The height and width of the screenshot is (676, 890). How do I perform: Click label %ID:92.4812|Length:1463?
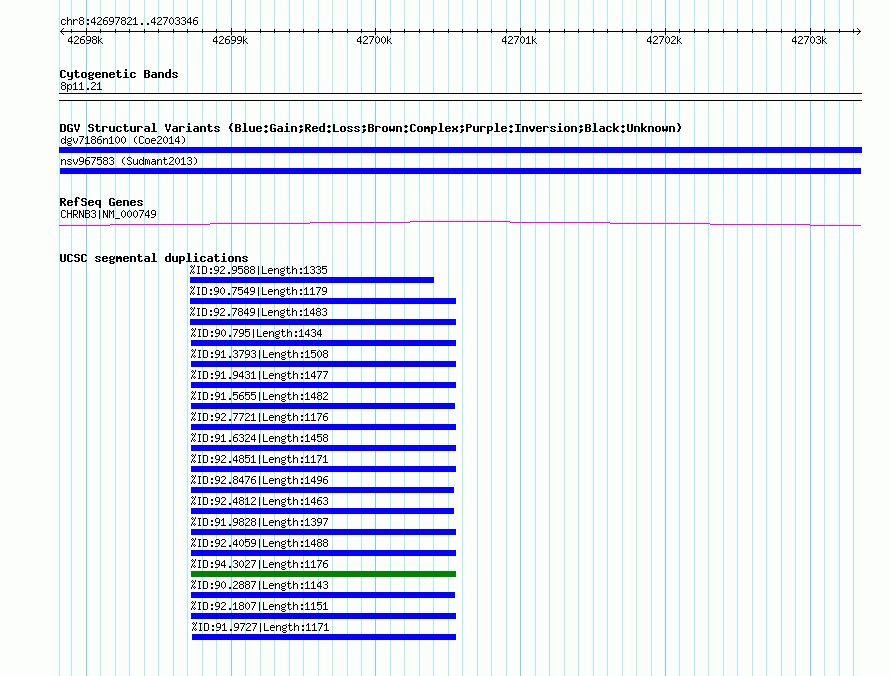(x=259, y=501)
